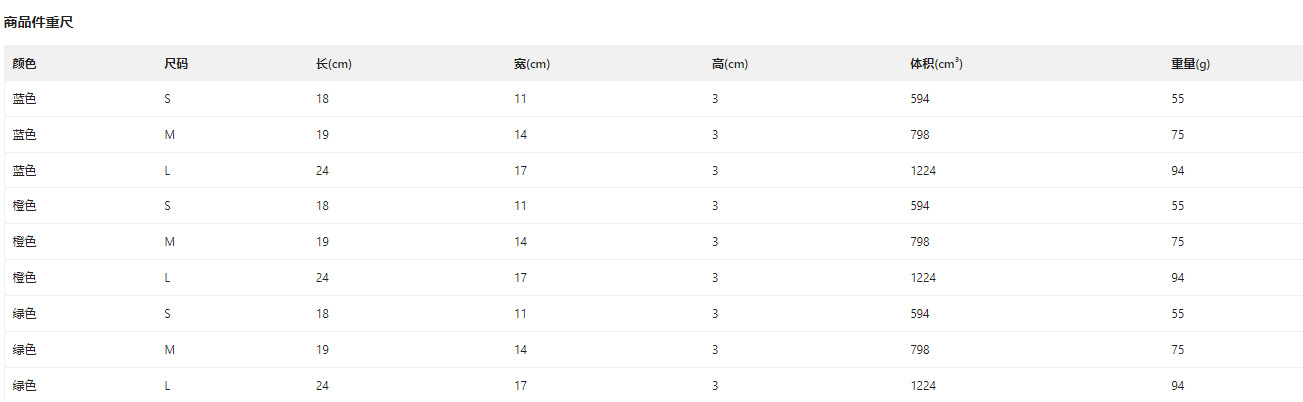Image resolution: width=1303 pixels, height=402 pixels.
Task: Click the 高(cm) column header
Action: tap(730, 64)
